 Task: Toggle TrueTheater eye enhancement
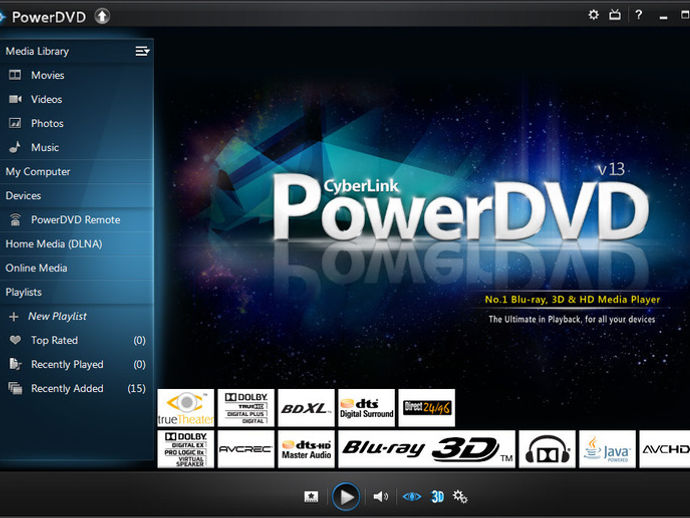pos(412,497)
